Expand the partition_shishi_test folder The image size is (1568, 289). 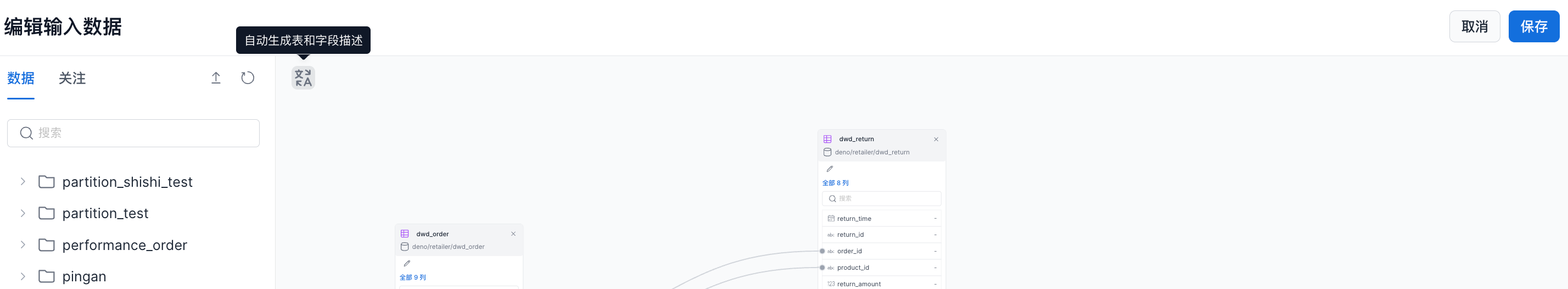tap(23, 182)
